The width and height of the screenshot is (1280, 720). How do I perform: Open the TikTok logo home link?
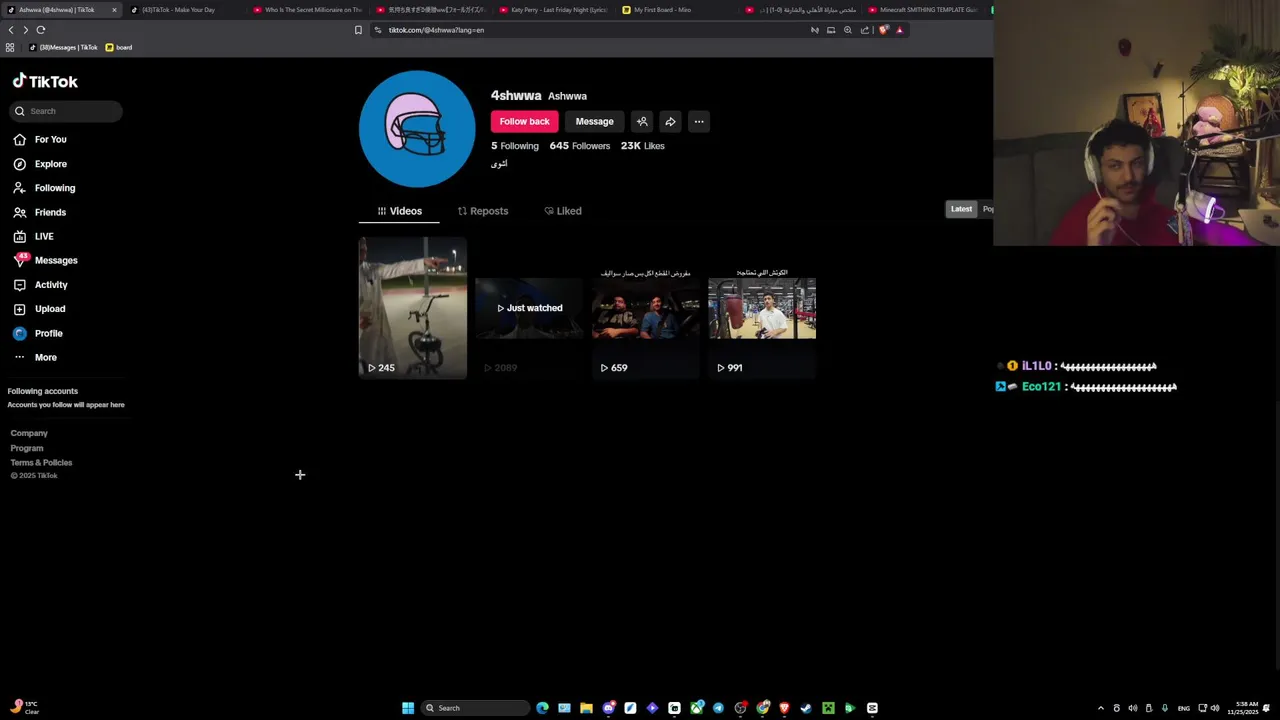pyautogui.click(x=45, y=81)
